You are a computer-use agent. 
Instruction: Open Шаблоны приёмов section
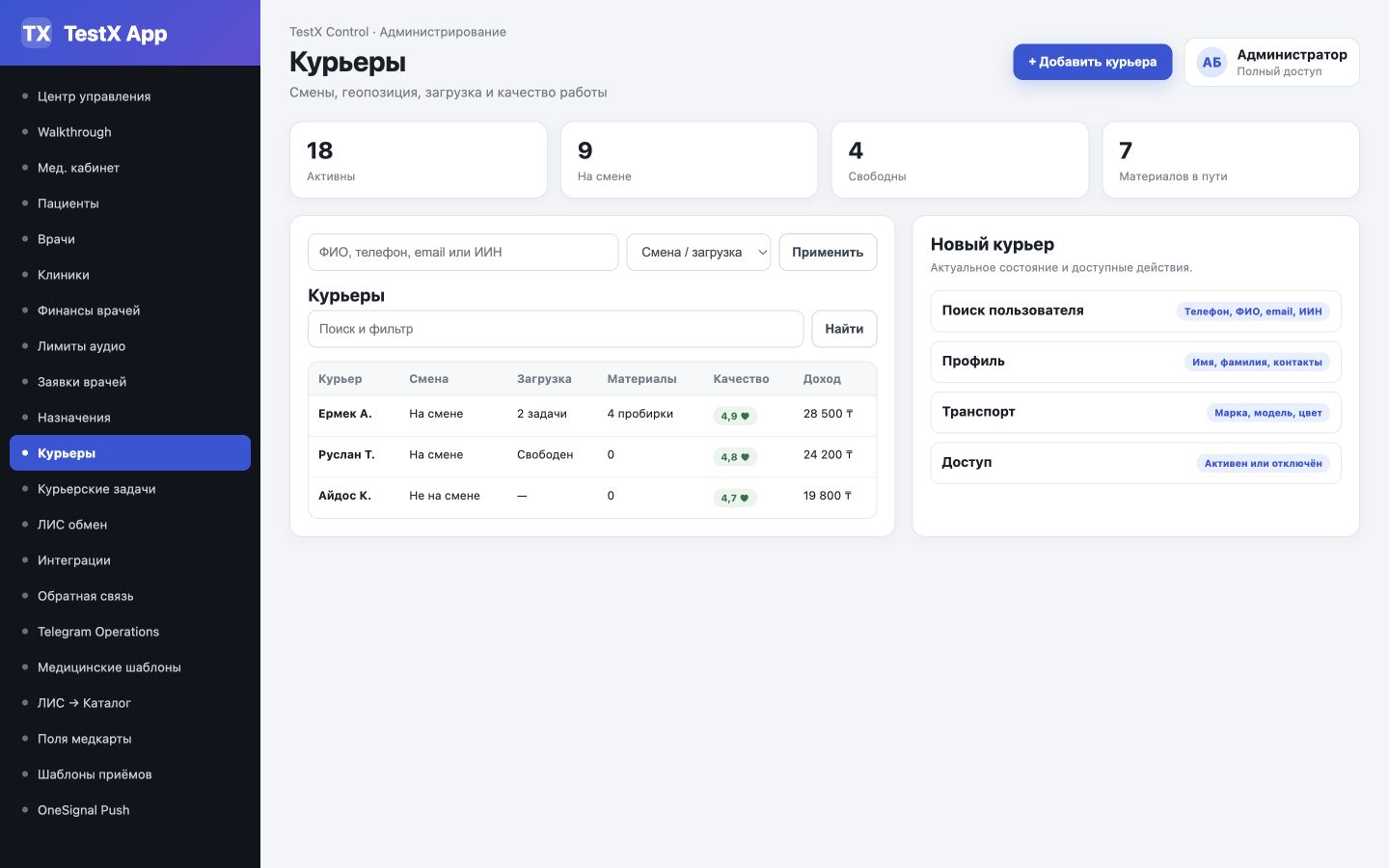coord(130,774)
